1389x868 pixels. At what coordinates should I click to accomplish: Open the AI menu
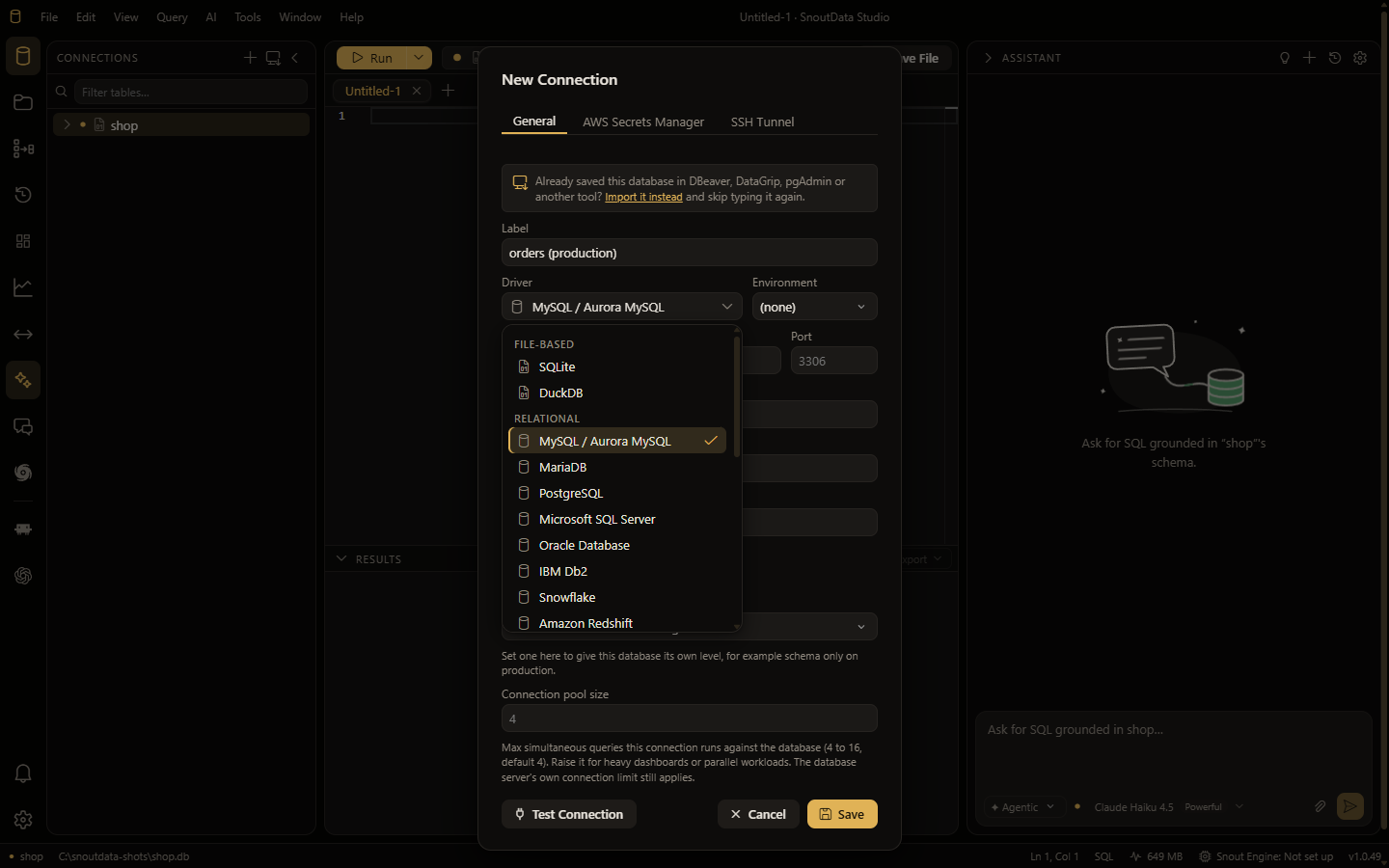click(211, 17)
